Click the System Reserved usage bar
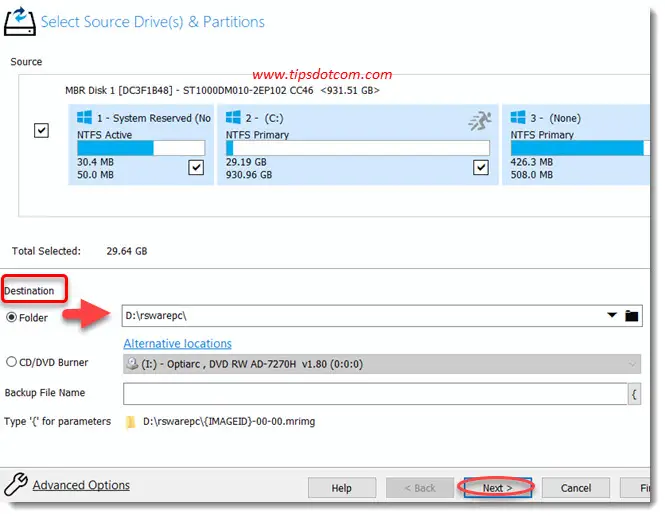 point(141,148)
